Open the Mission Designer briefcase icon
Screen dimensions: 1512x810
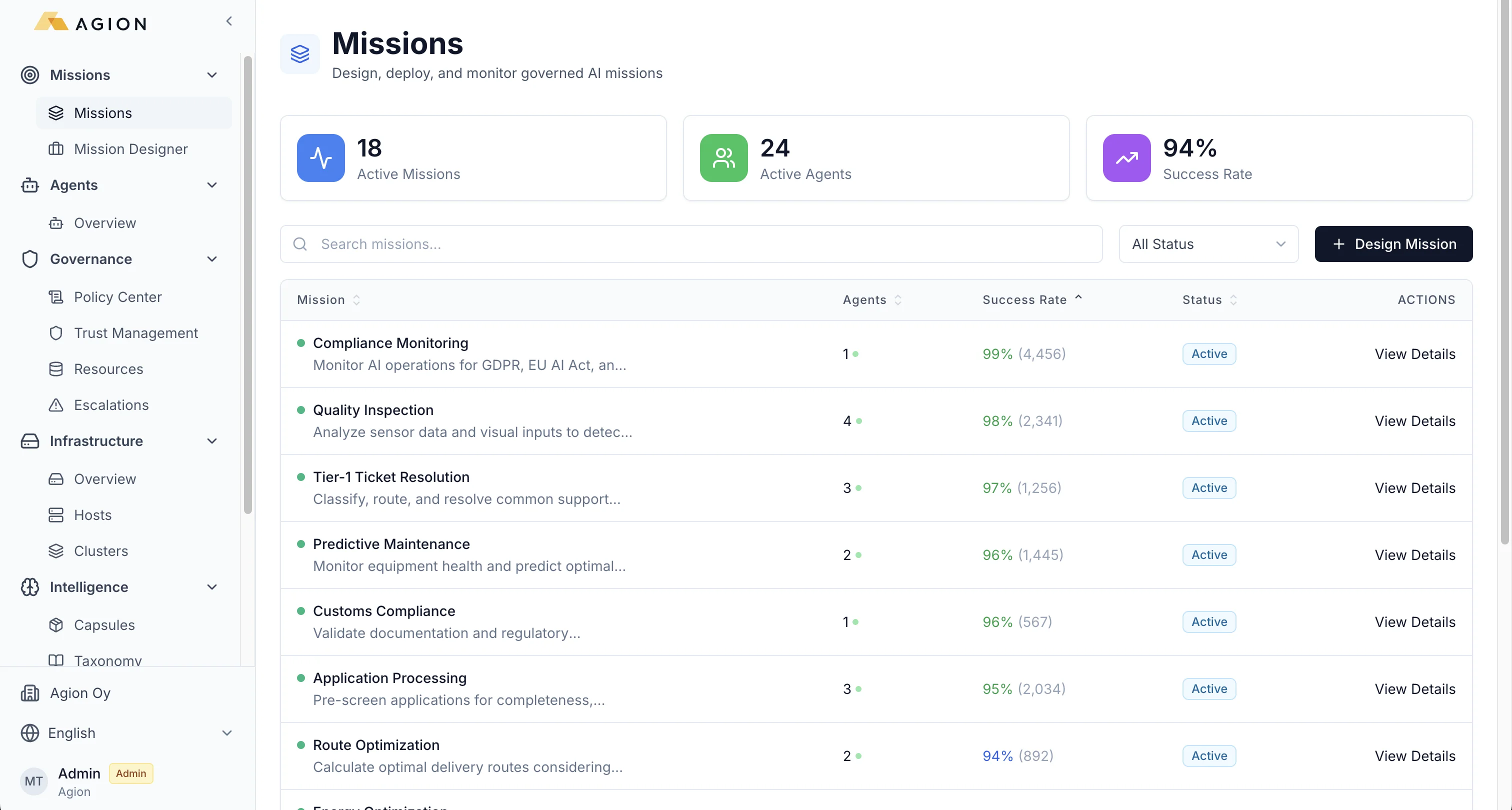click(56, 149)
